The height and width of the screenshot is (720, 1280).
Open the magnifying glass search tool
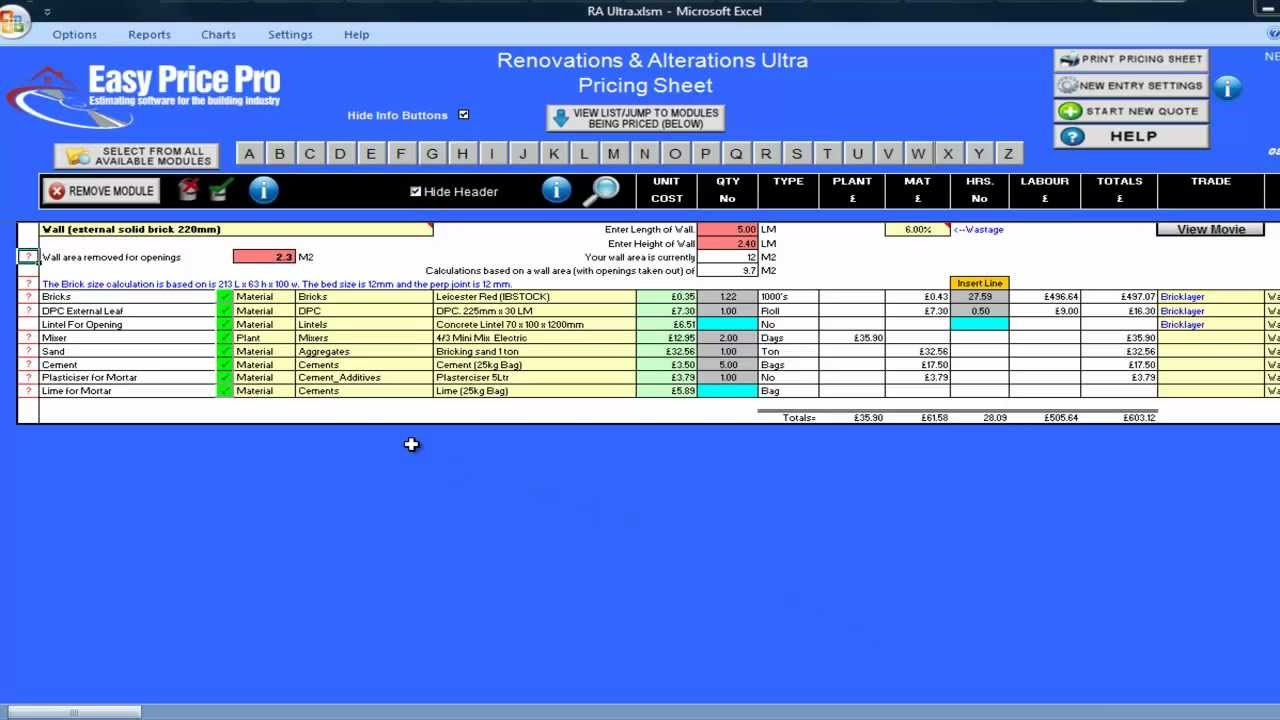point(602,190)
